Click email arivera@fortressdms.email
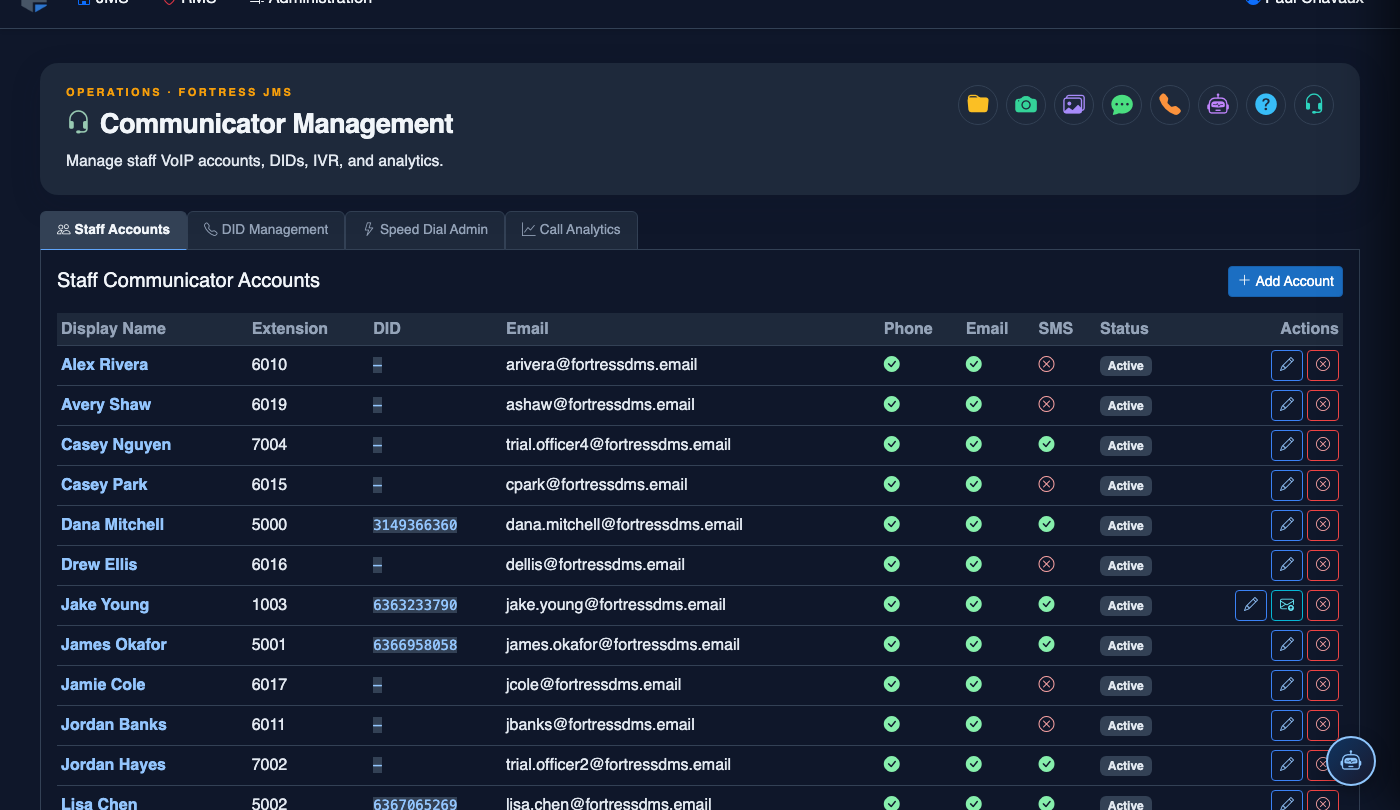This screenshot has height=810, width=1400. [601, 365]
